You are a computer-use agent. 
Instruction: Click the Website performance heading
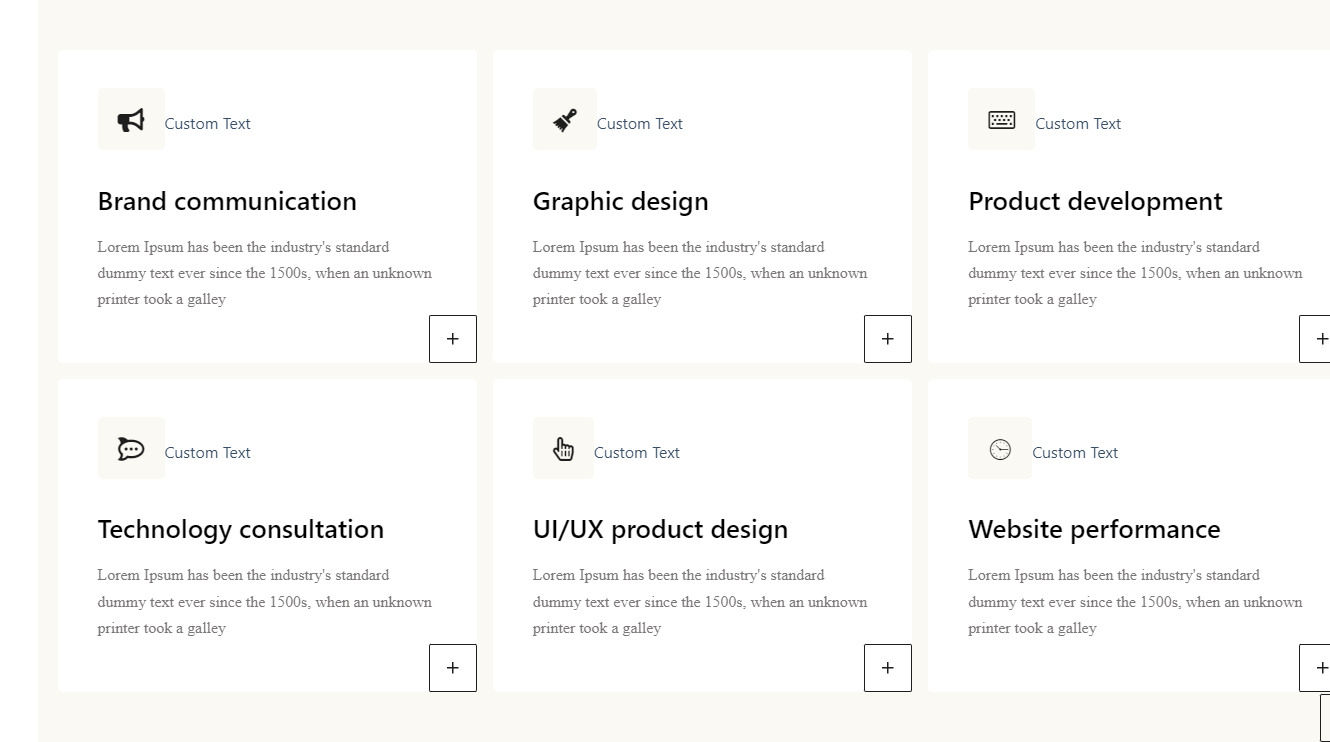click(1094, 529)
